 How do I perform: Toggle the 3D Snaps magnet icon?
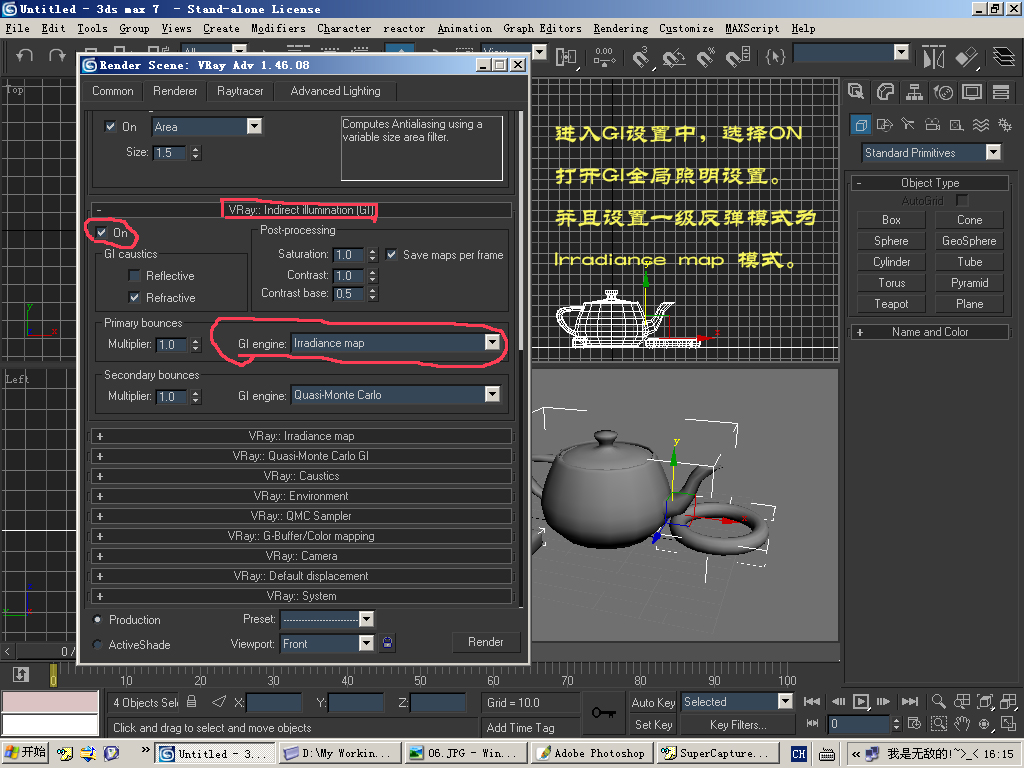tap(641, 57)
